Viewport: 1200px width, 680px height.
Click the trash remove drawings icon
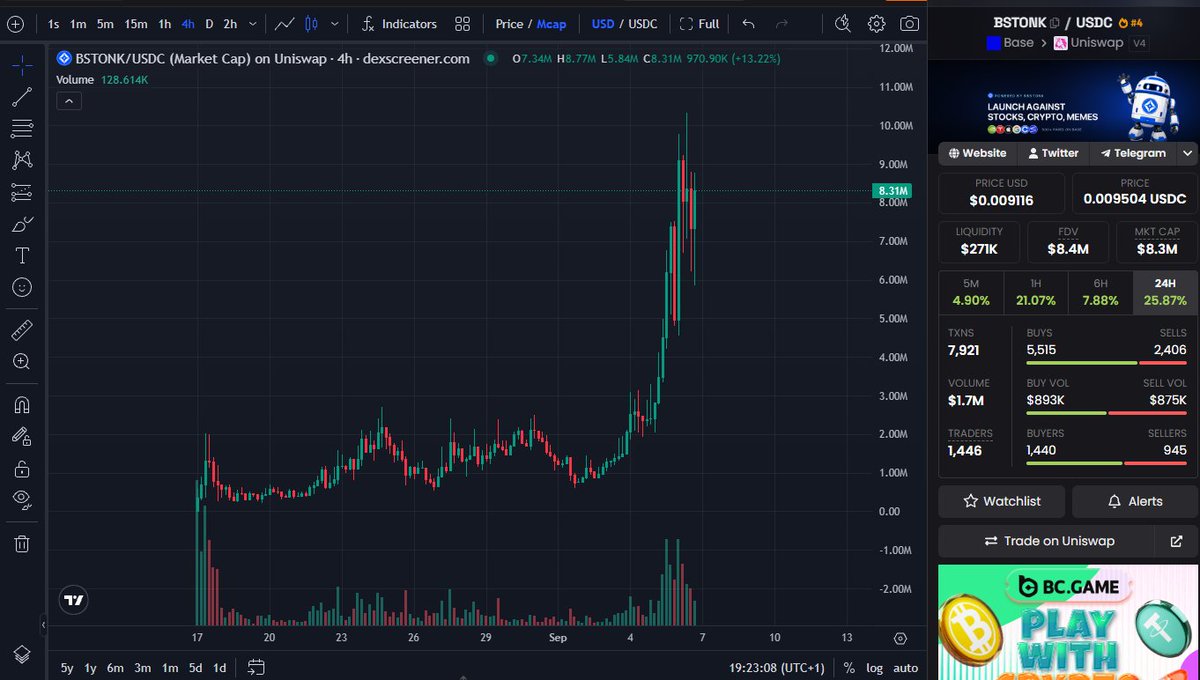pos(22,543)
